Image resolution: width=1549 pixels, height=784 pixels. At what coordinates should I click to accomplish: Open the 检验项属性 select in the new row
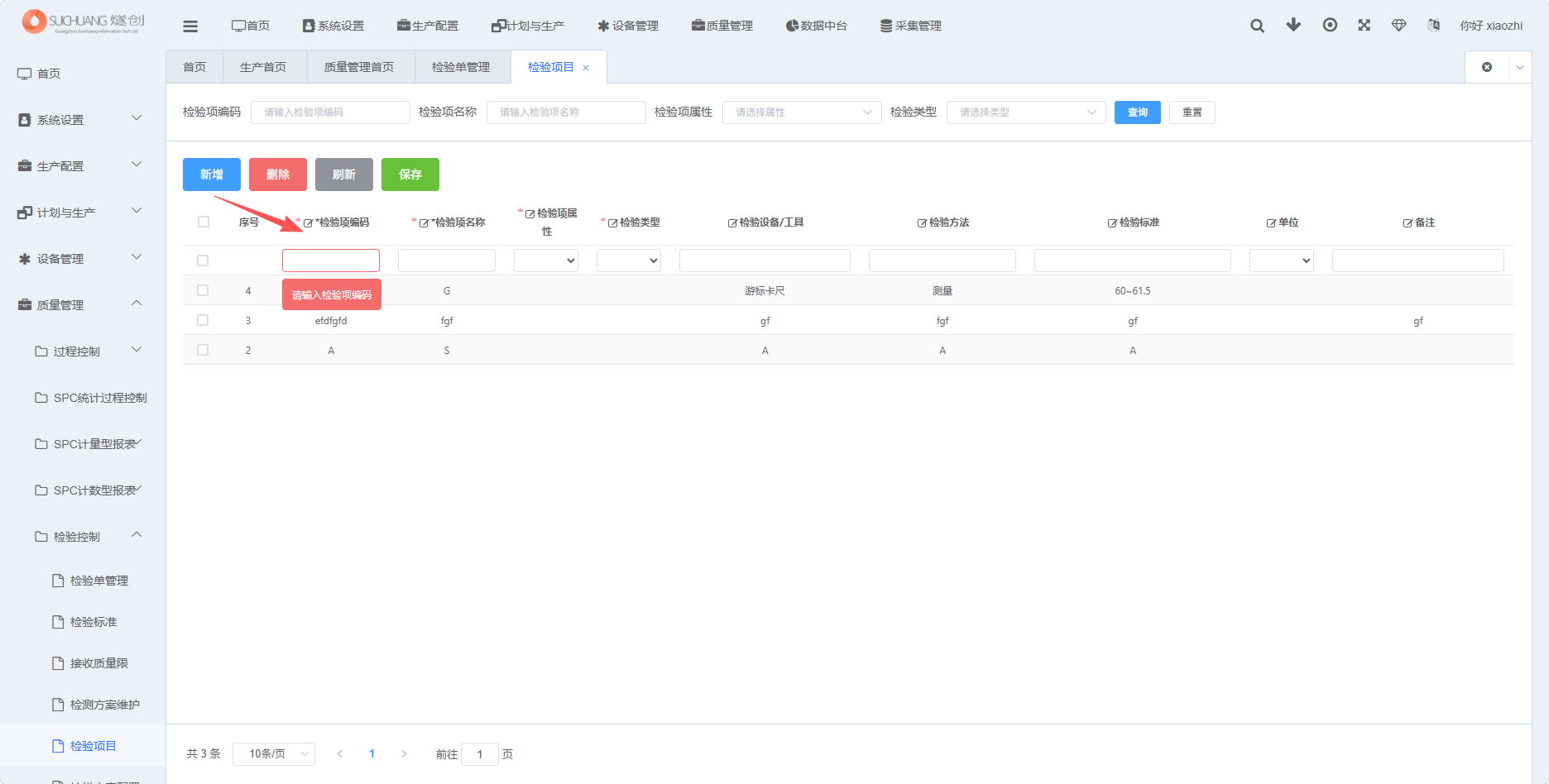pyautogui.click(x=546, y=261)
